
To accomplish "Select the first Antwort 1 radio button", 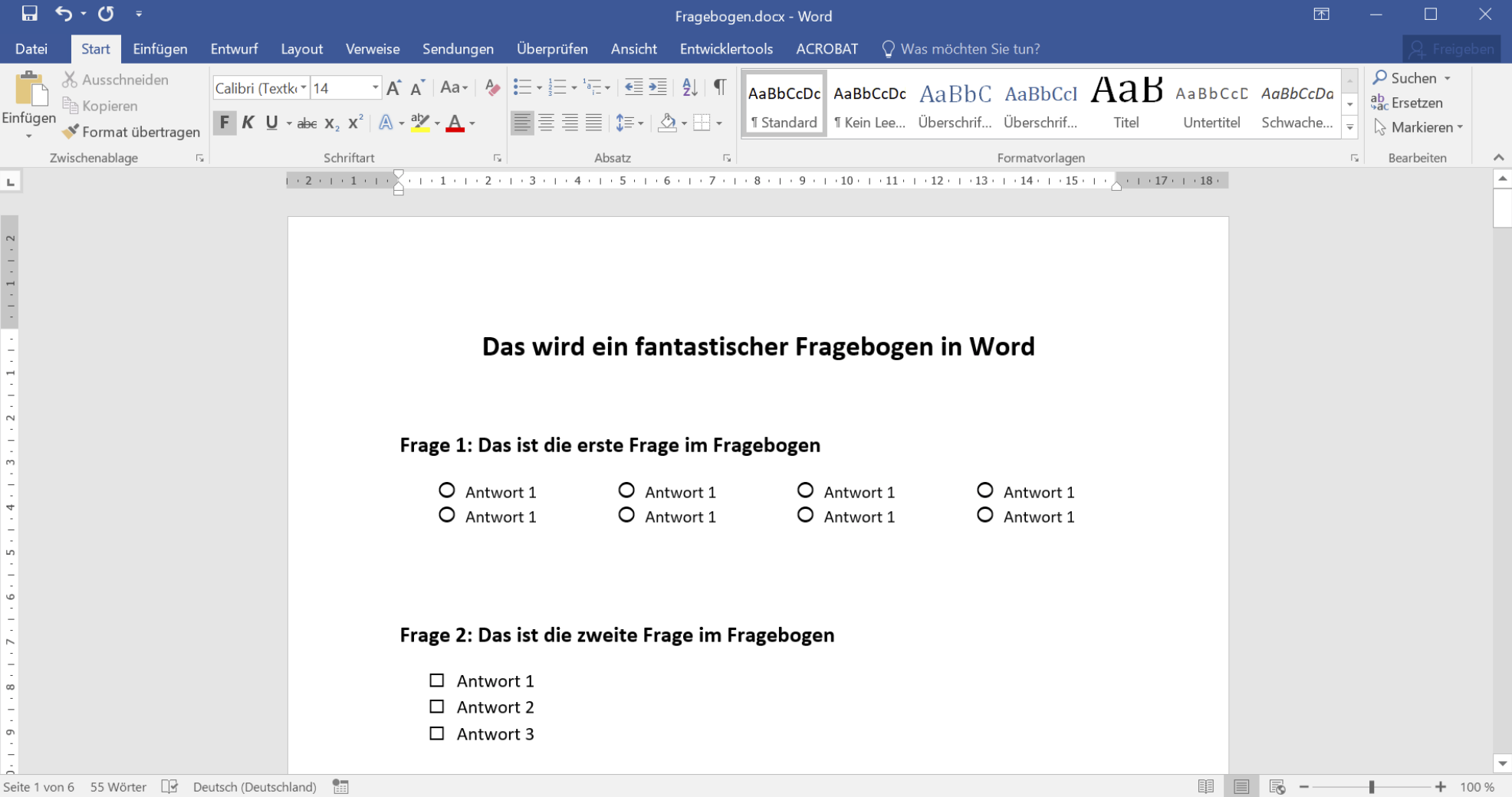I will (x=447, y=489).
